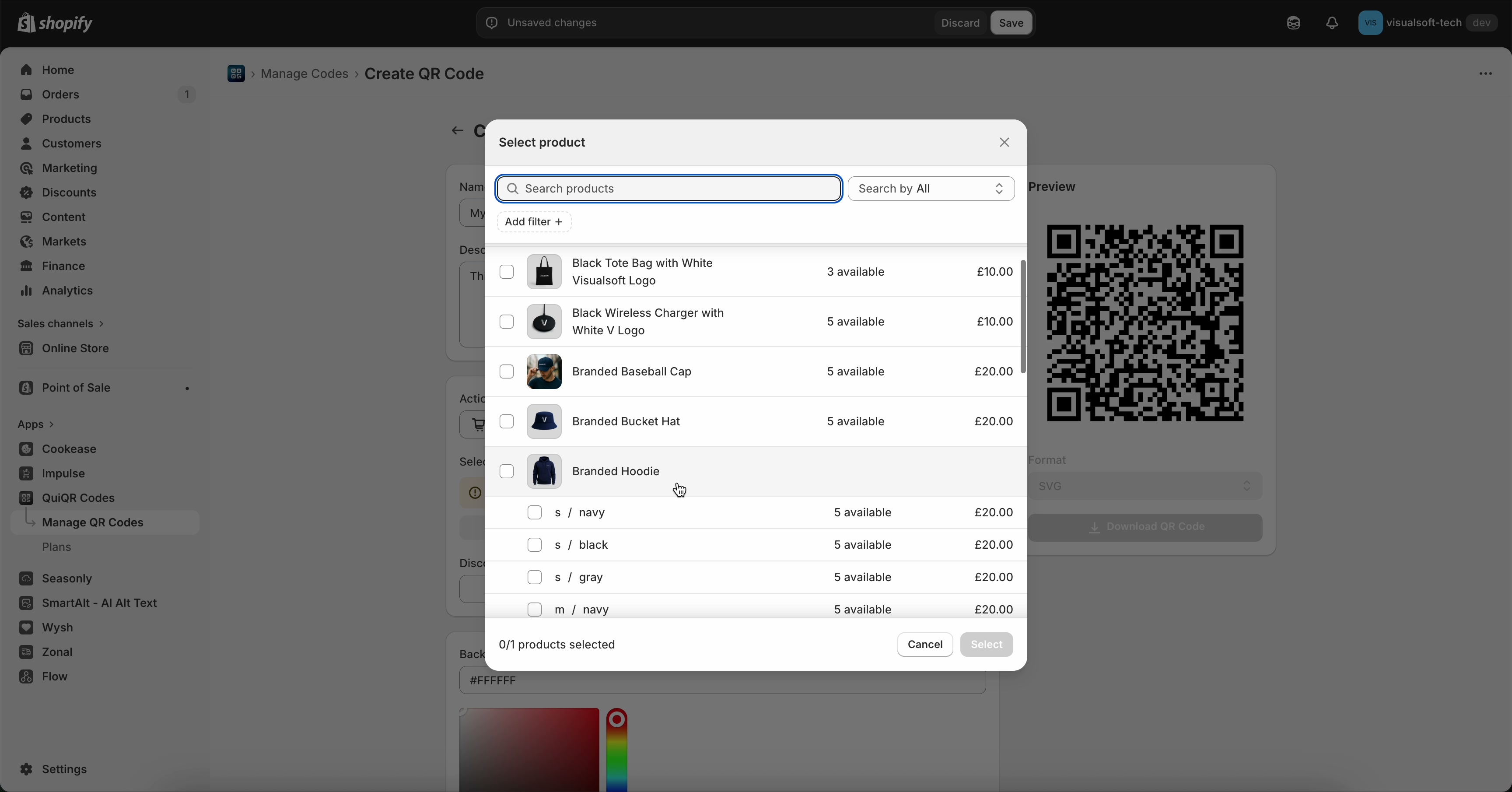Open the Cookease app

coord(68,449)
